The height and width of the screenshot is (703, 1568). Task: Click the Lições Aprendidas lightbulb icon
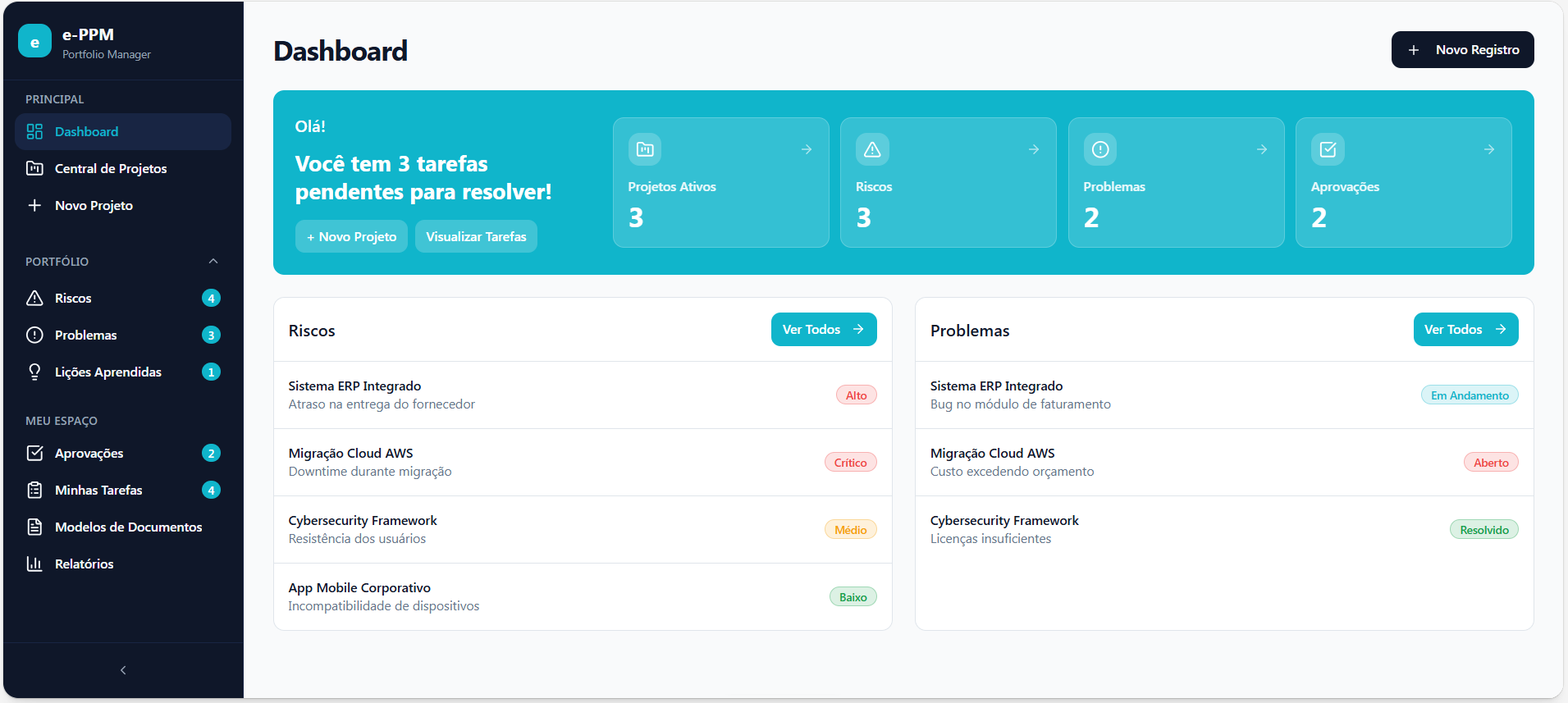tap(34, 372)
